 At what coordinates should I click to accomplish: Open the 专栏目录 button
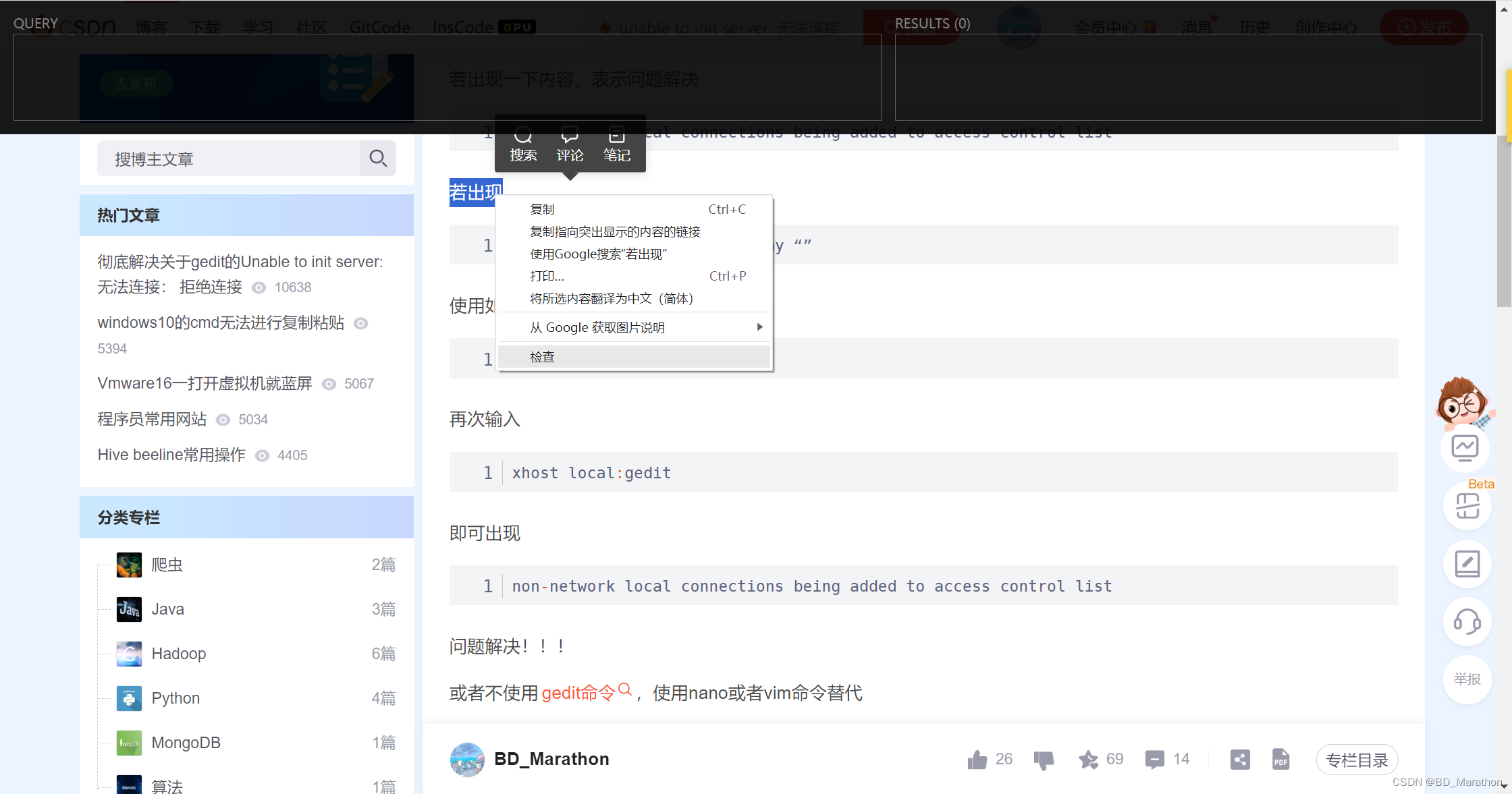1357,760
